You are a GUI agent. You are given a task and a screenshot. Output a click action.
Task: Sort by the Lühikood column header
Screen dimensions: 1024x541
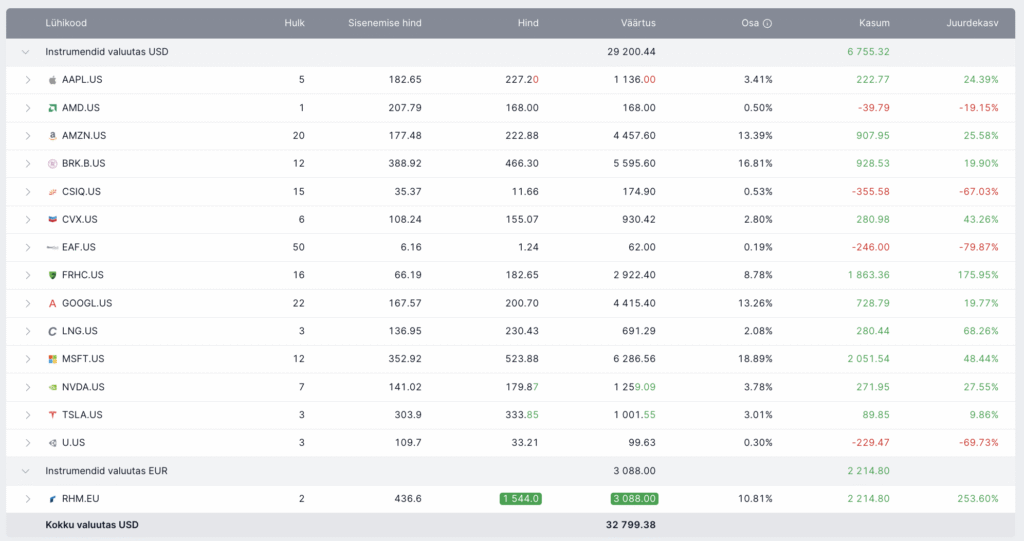[x=66, y=23]
